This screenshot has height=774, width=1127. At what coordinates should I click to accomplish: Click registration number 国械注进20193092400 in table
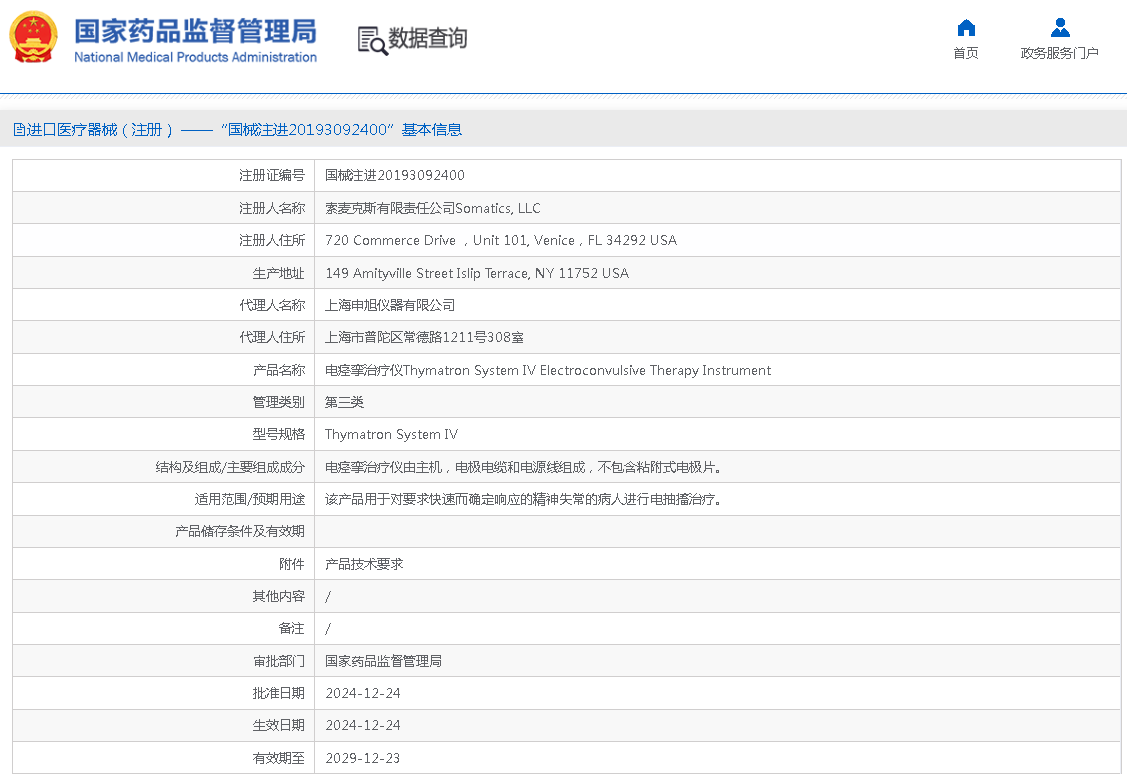coord(395,175)
